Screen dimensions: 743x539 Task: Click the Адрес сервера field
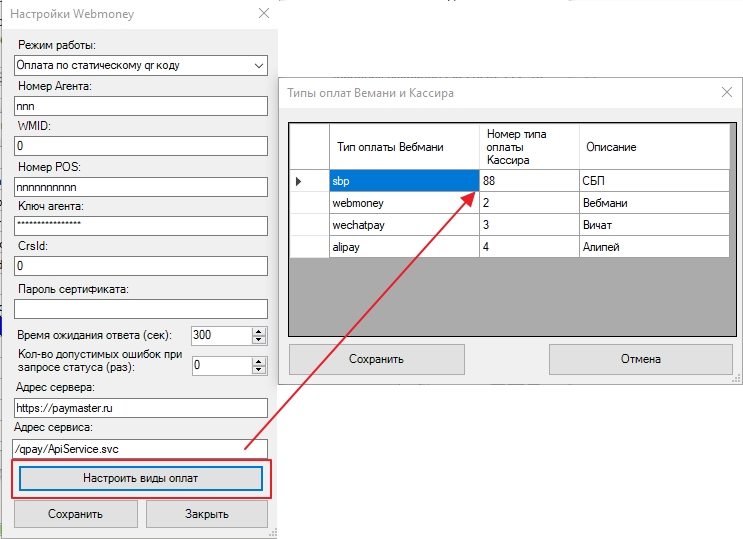pos(140,408)
